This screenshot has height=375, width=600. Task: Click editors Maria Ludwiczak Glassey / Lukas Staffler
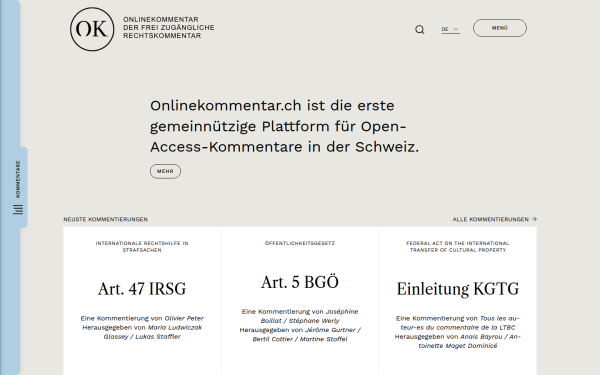153,332
